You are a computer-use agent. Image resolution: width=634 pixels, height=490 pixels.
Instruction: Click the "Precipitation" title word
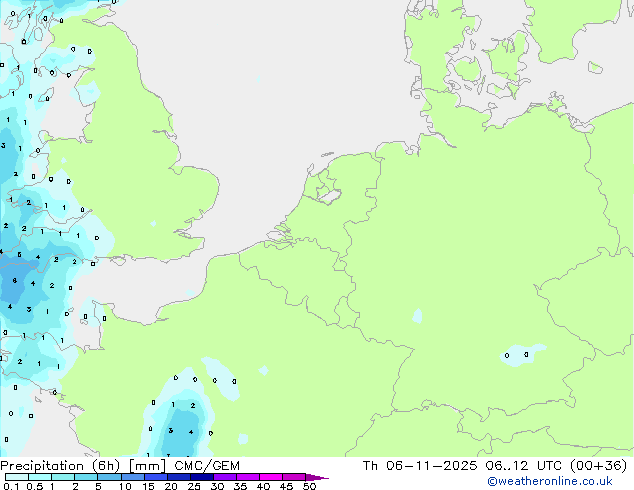tap(42, 466)
